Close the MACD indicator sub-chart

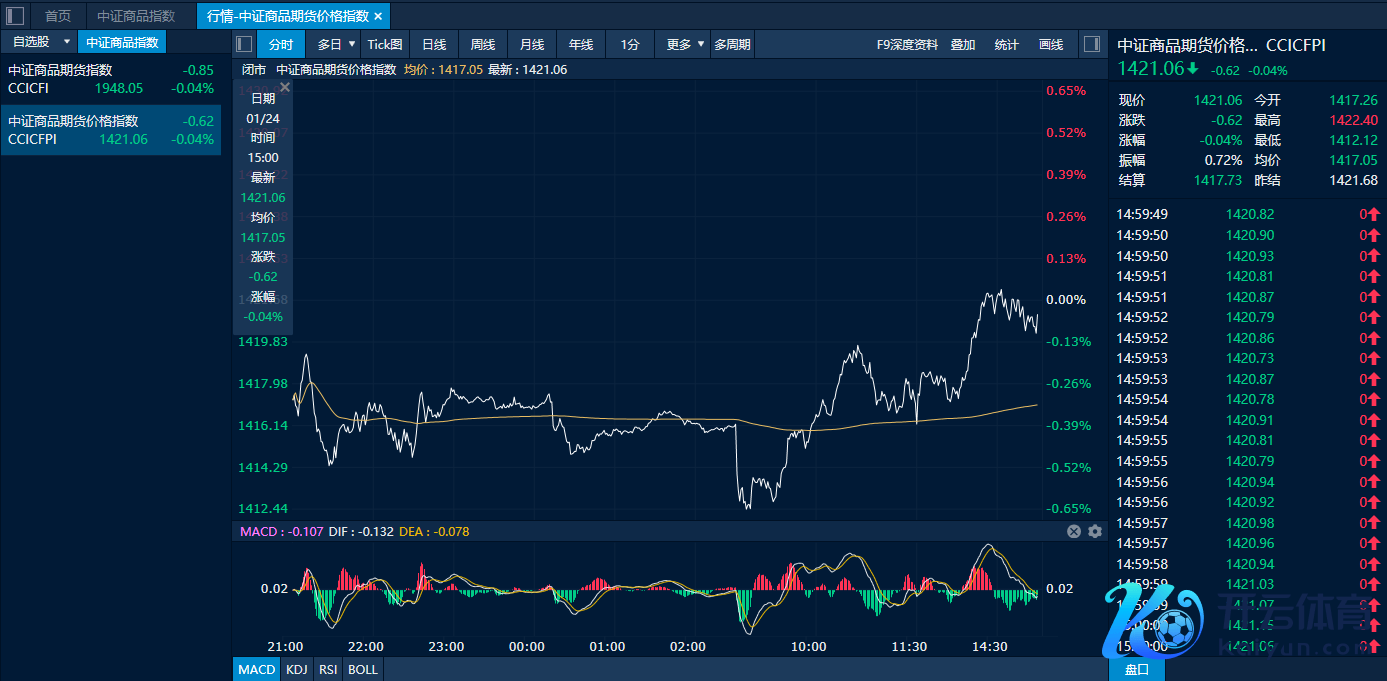(x=1074, y=532)
